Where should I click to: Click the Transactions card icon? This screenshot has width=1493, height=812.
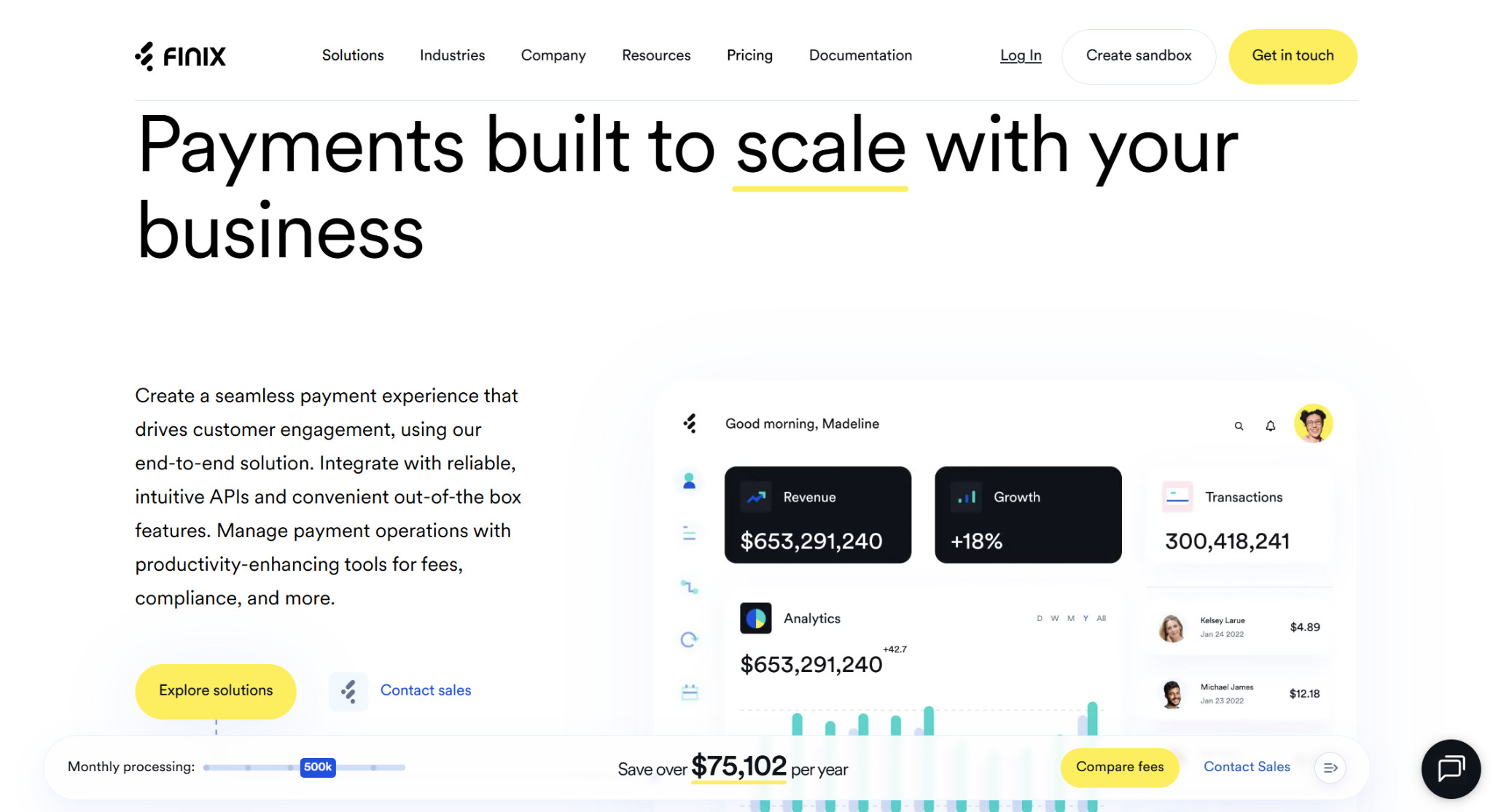(1177, 496)
